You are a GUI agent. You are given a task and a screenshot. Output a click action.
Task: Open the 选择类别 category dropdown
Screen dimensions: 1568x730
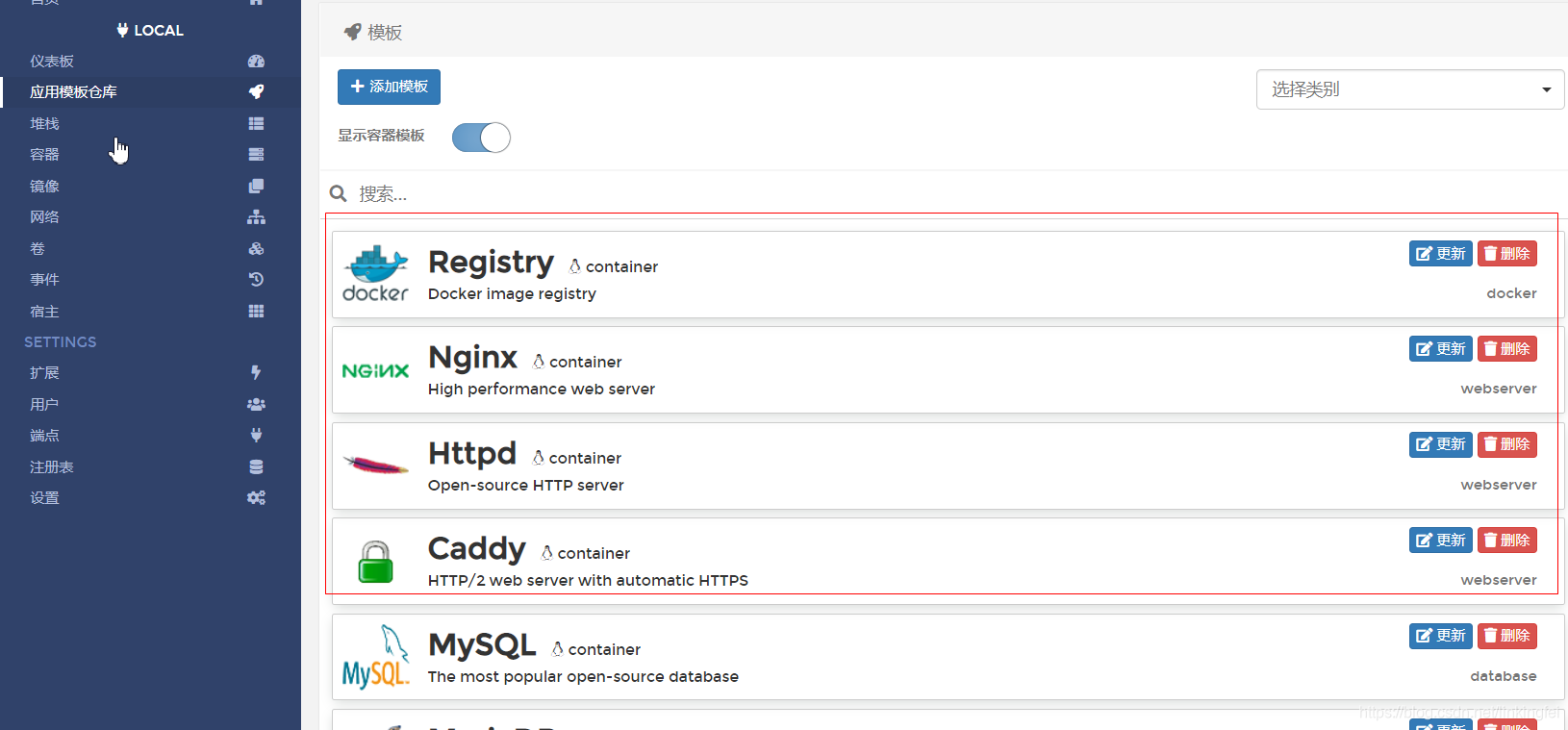click(x=1410, y=89)
